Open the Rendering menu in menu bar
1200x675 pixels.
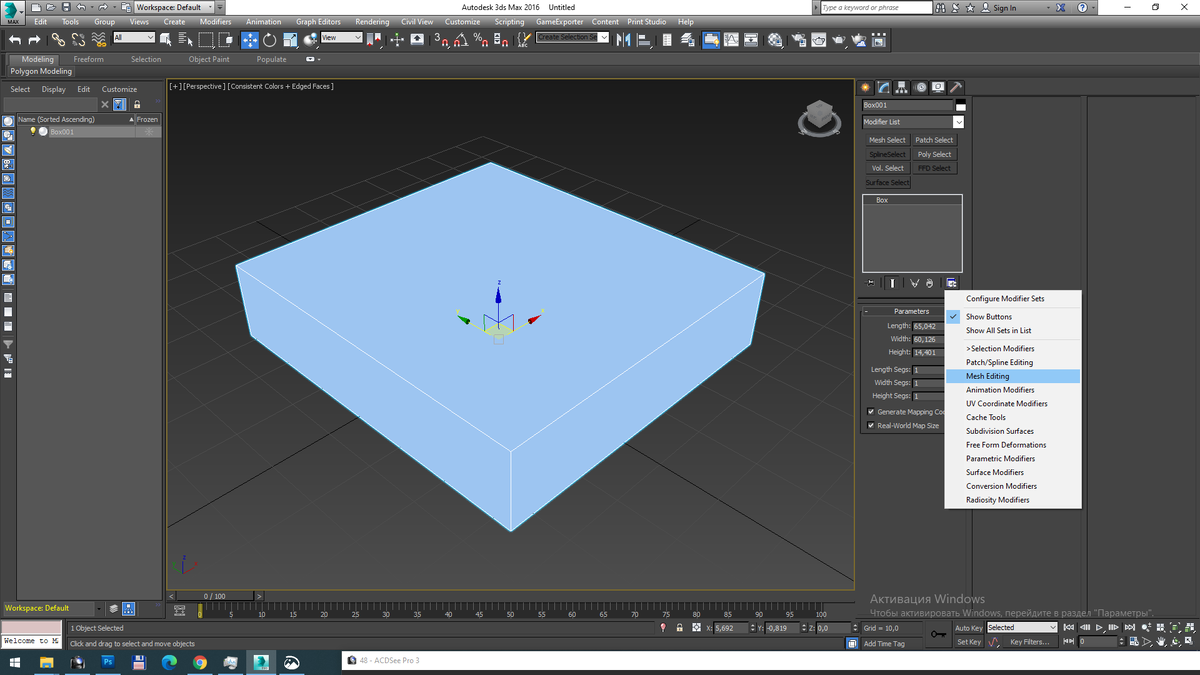(x=372, y=22)
